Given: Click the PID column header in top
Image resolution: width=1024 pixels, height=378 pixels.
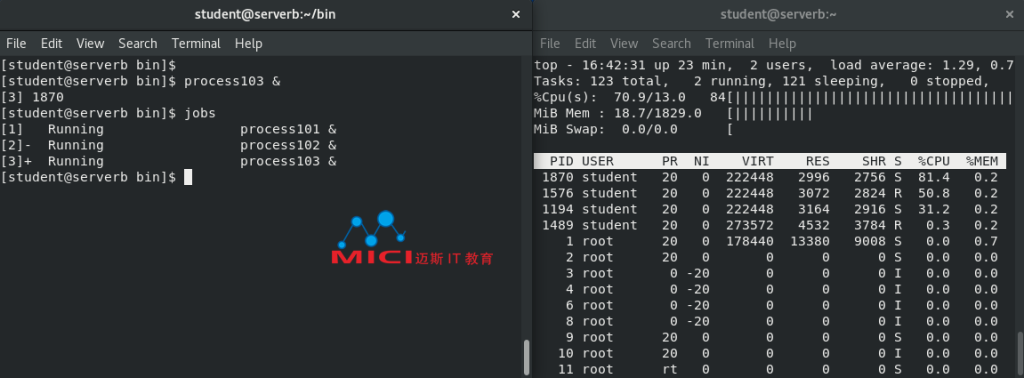Looking at the screenshot, I should point(562,161).
